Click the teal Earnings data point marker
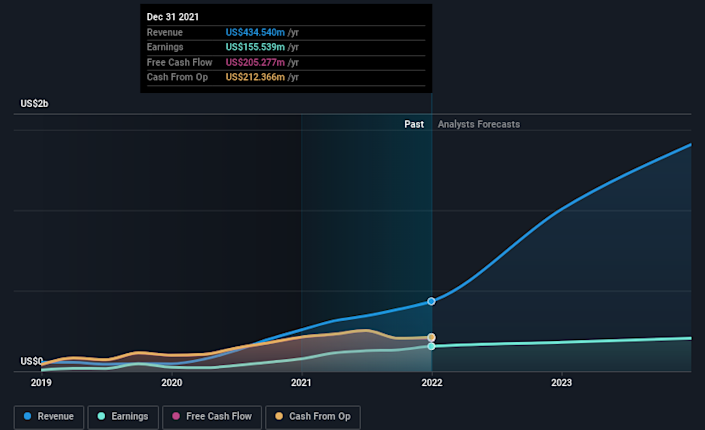This screenshot has height=430, width=705. (432, 346)
